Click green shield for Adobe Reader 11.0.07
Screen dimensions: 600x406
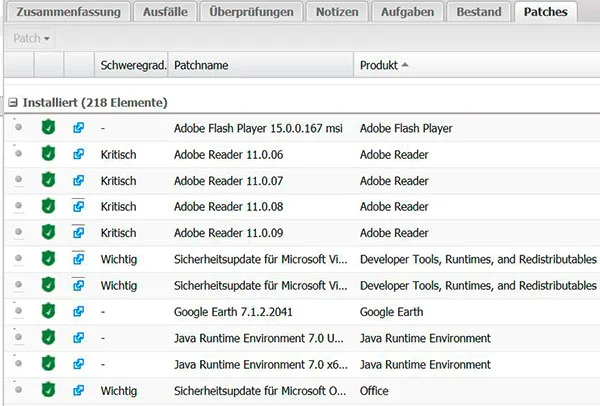coord(48,179)
